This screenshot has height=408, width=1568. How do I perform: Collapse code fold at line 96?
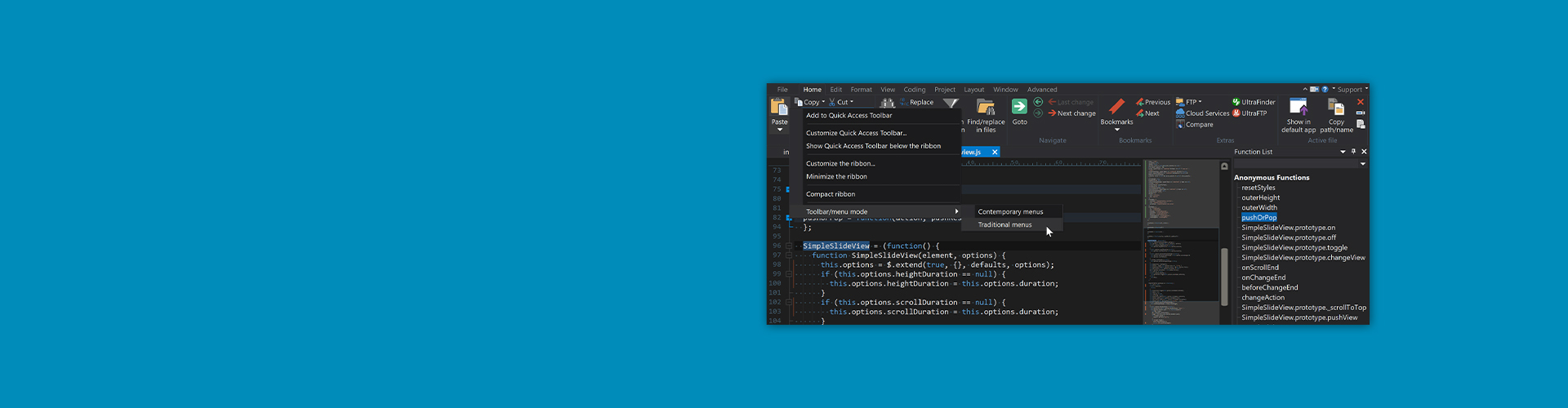pos(789,246)
